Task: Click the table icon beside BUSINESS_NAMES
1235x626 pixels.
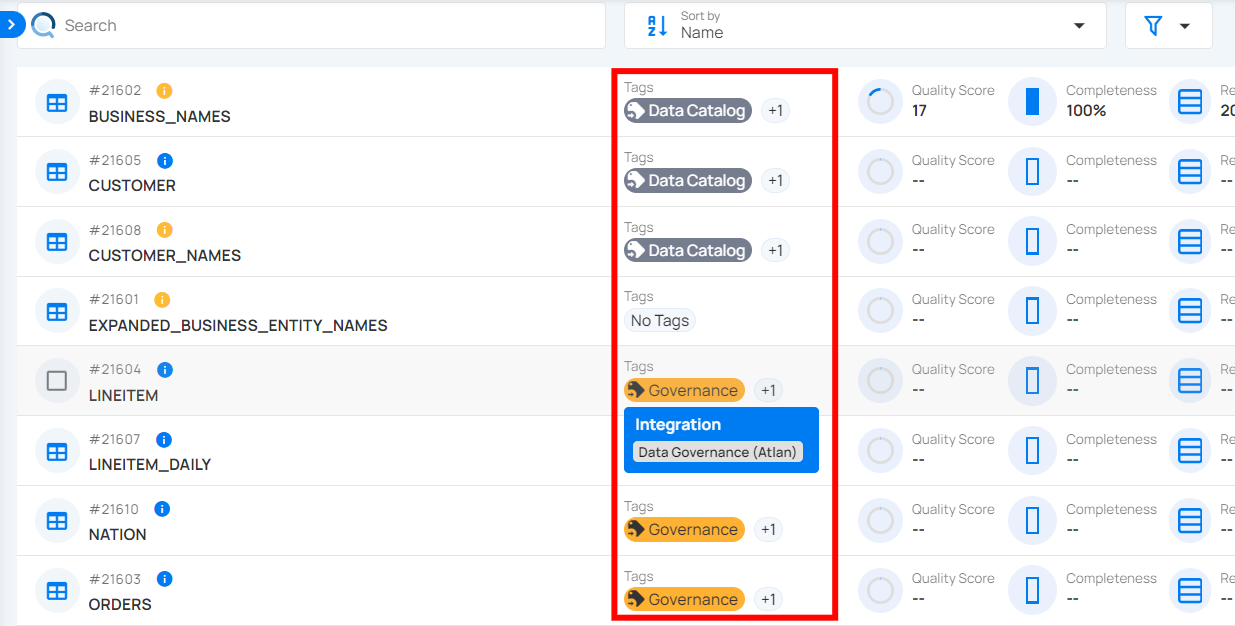Action: tap(57, 101)
